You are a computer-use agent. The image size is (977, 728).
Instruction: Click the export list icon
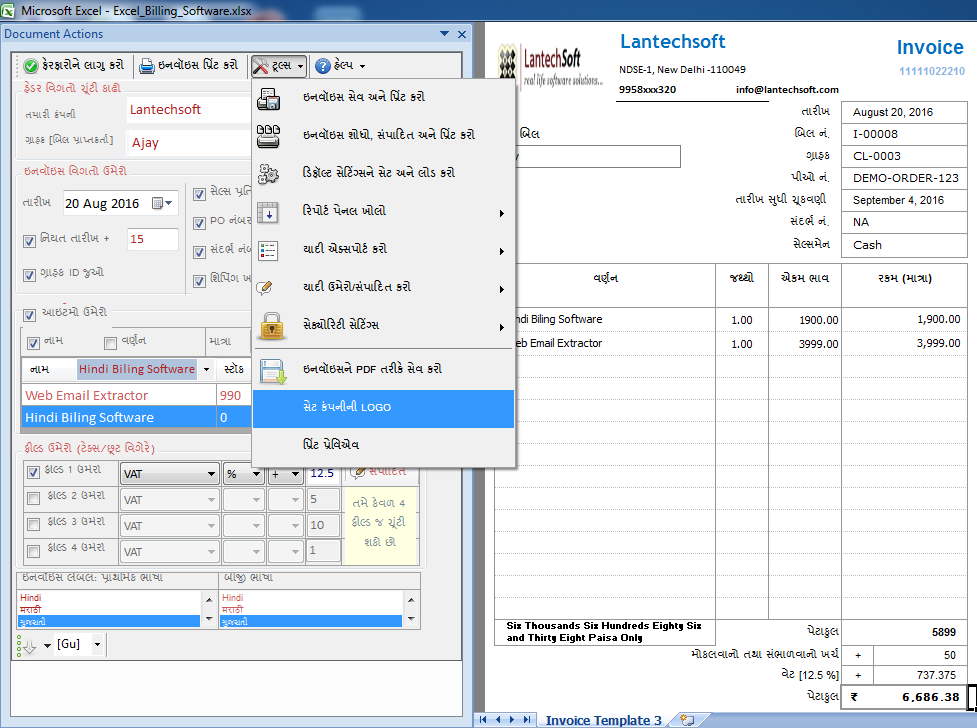click(x=269, y=250)
